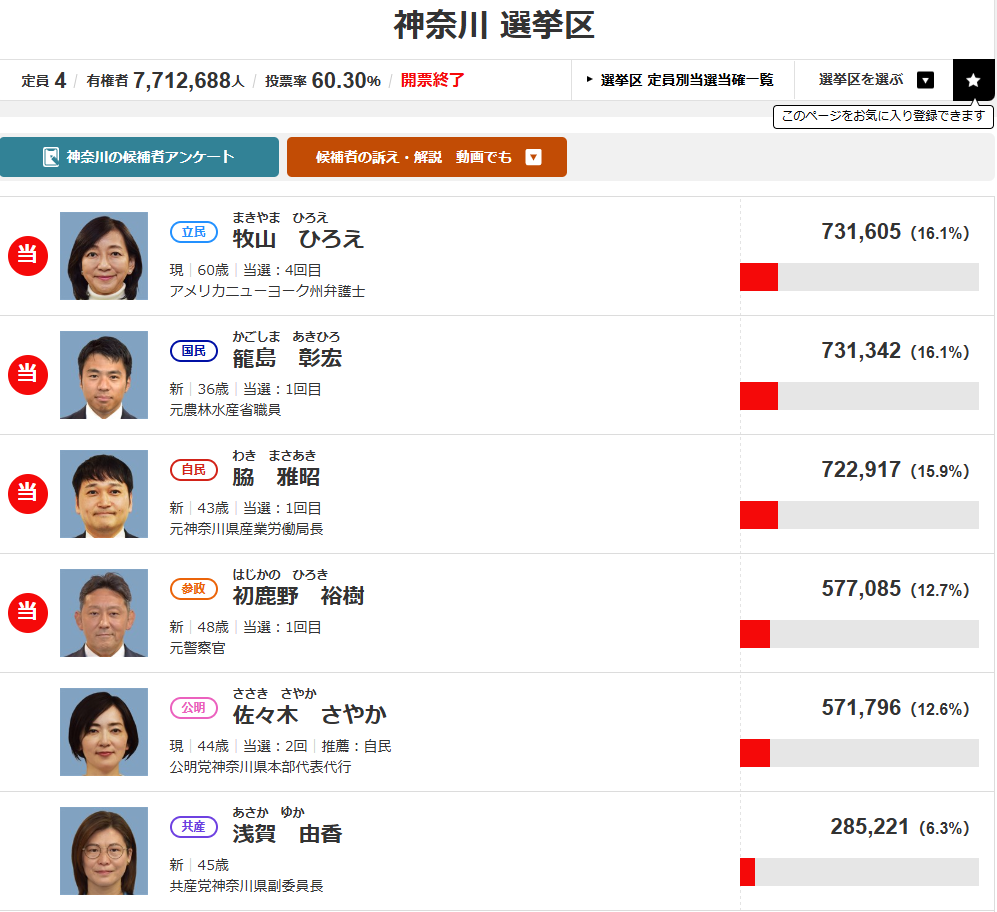Image resolution: width=997 pixels, height=912 pixels.
Task: Click 牧山ひろえ candidate photo
Action: 104,256
